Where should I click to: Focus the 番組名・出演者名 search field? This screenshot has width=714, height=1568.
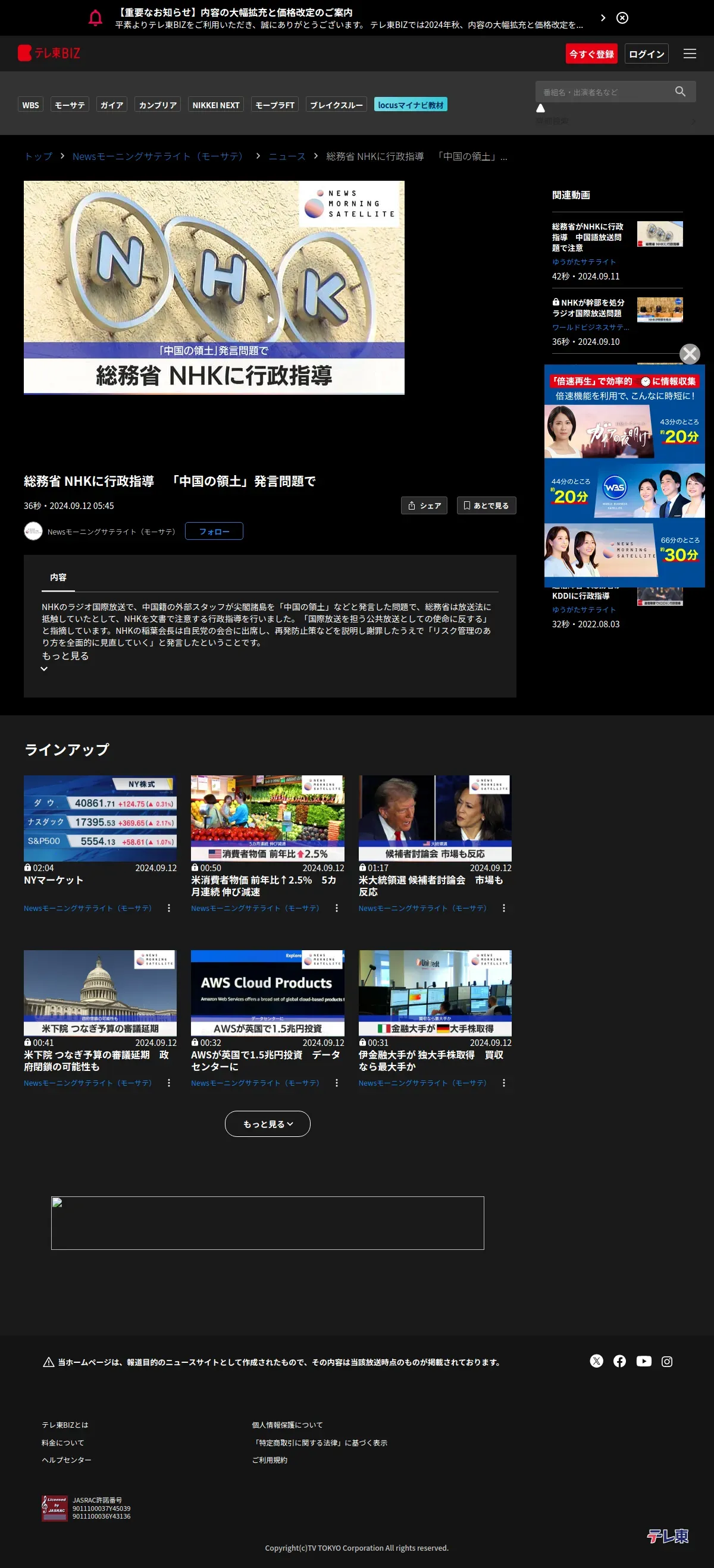(x=606, y=92)
